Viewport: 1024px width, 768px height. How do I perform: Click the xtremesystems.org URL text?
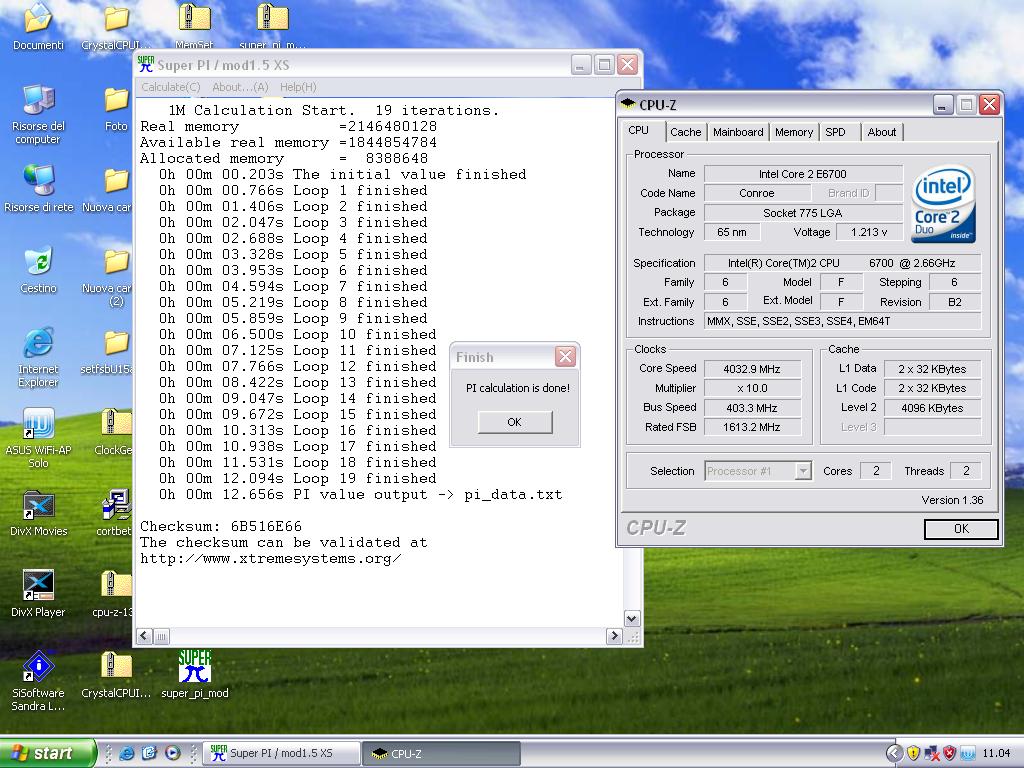tap(270, 559)
